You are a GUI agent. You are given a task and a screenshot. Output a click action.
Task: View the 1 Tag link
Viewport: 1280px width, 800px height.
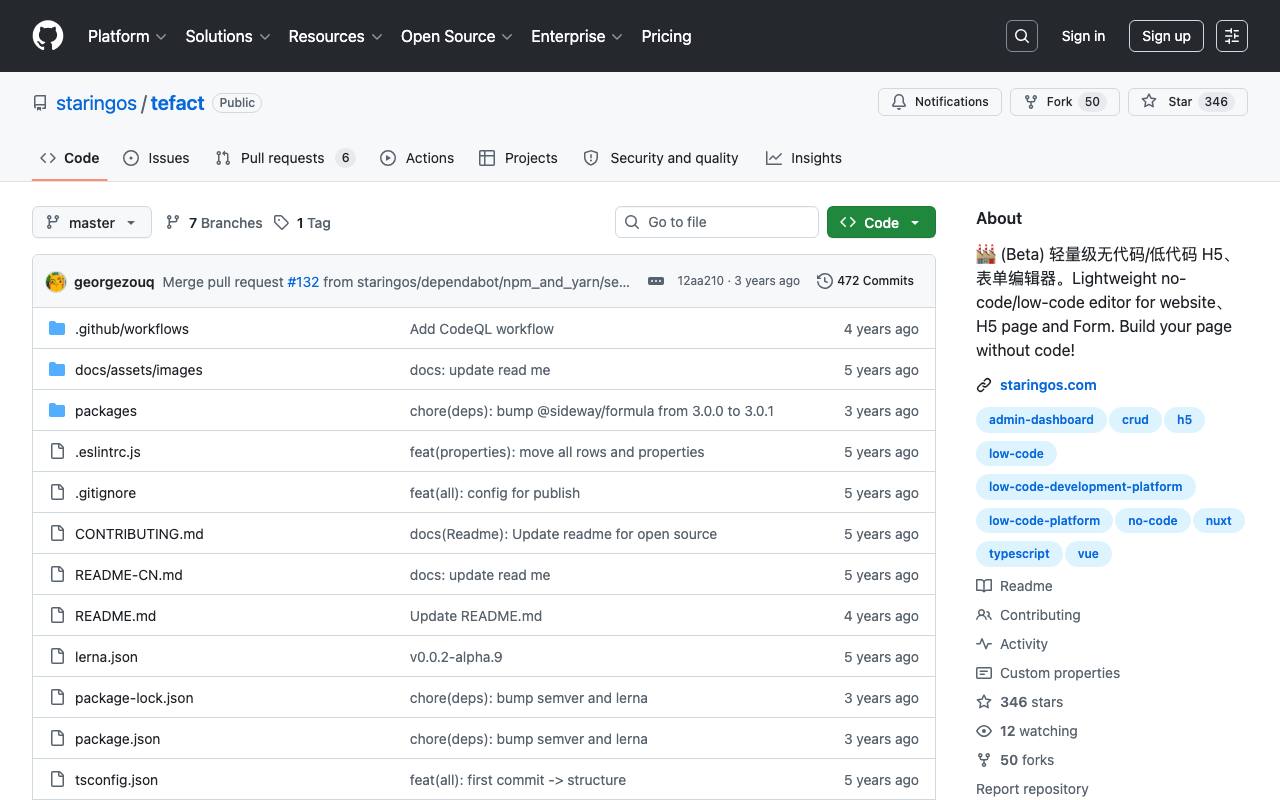pyautogui.click(x=302, y=223)
